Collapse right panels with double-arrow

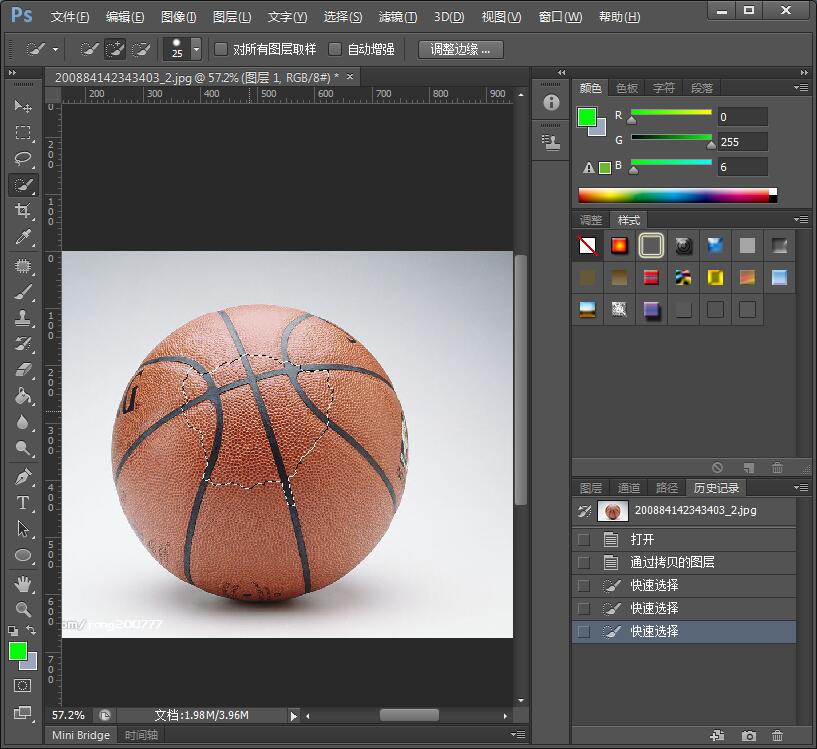point(804,72)
